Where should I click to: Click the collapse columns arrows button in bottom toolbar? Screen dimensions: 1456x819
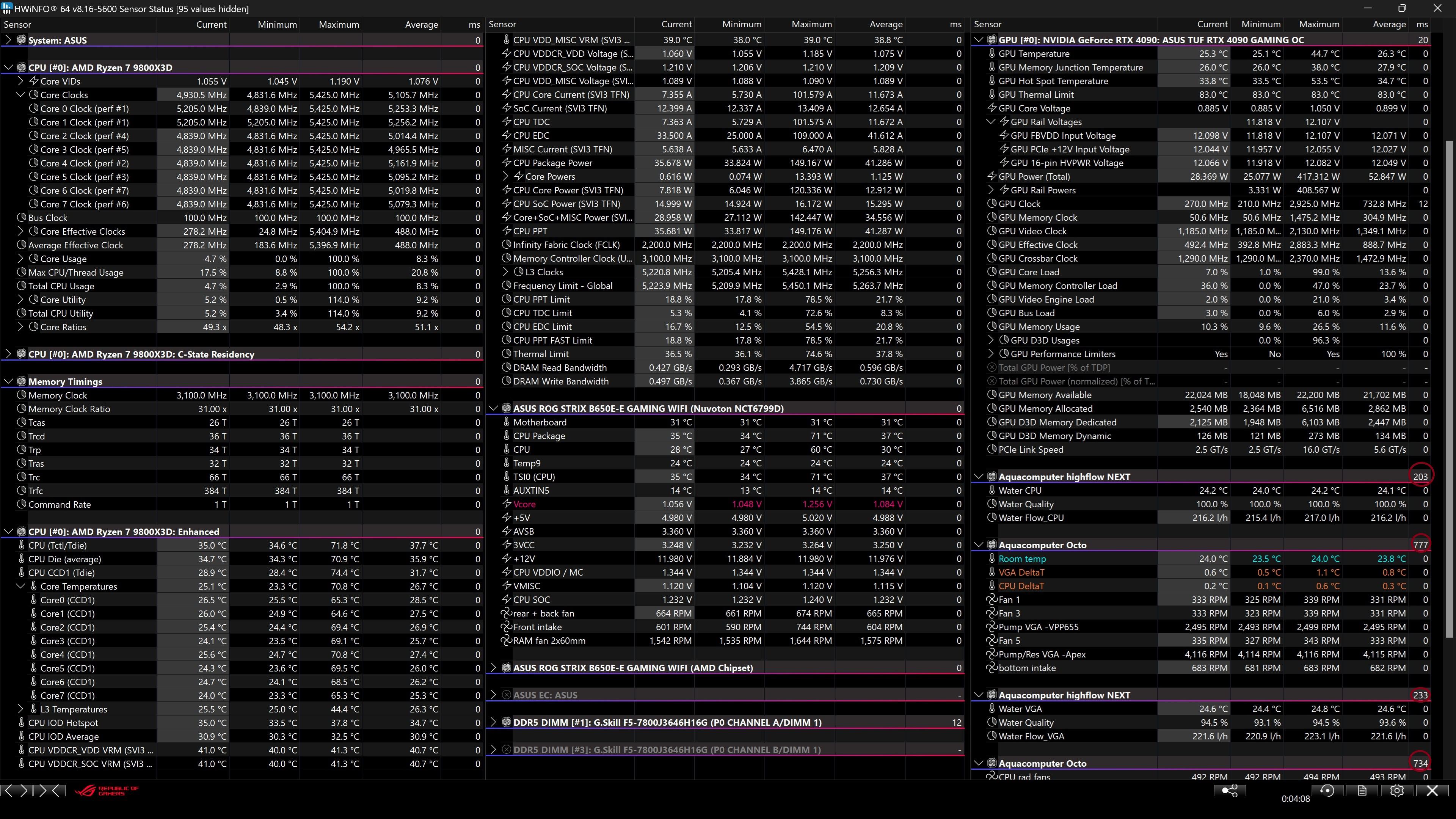50,790
